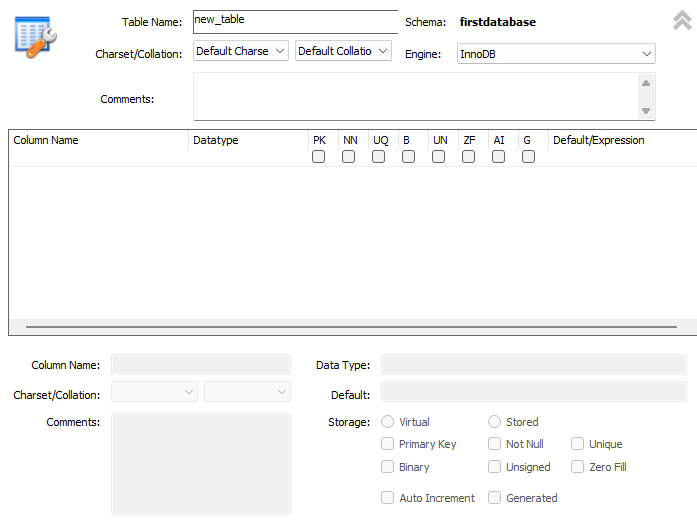Check the Binary checkbox

coord(388,466)
